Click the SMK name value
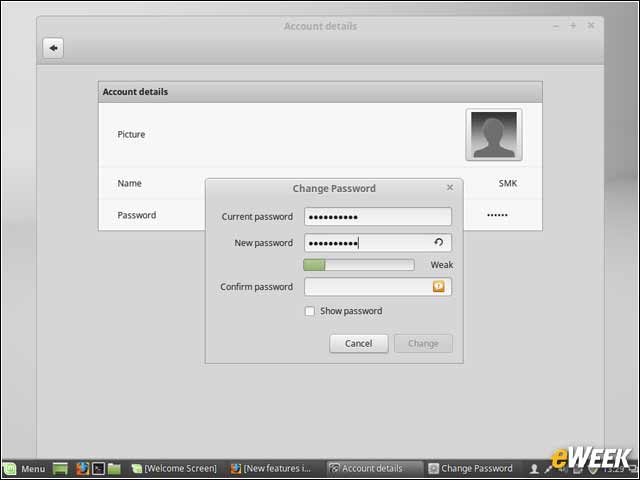This screenshot has width=640, height=480. coord(508,183)
